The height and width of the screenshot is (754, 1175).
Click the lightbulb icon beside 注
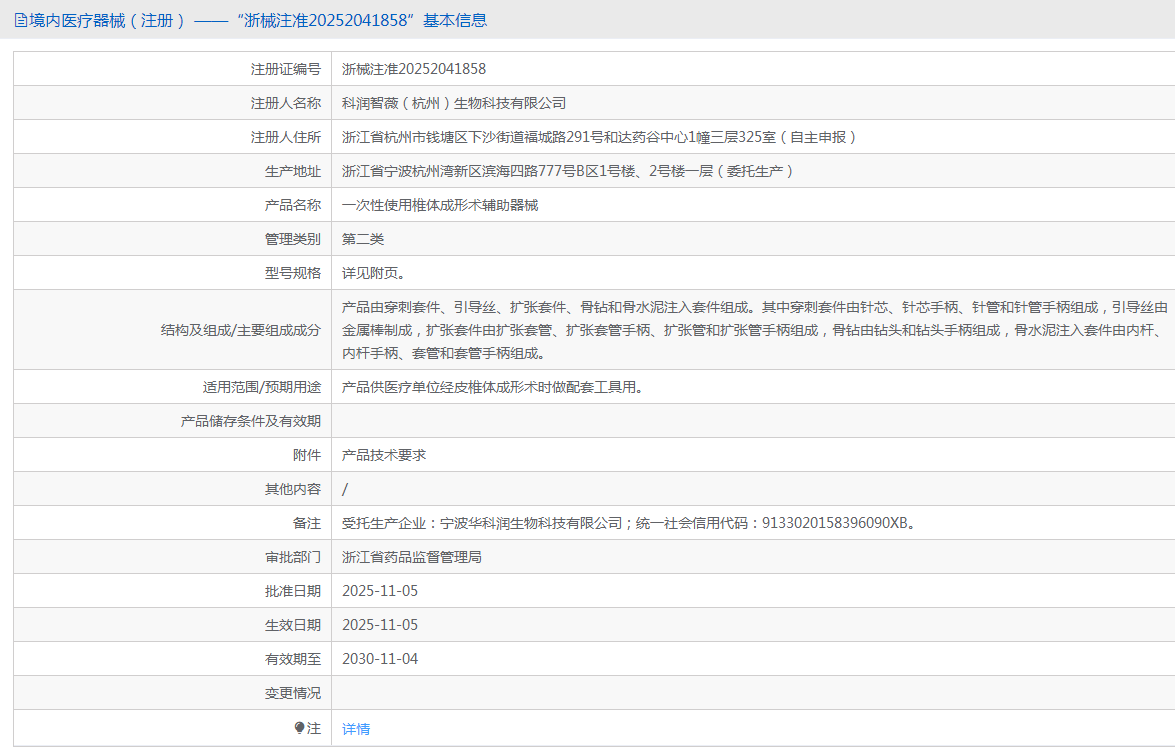pyautogui.click(x=299, y=729)
